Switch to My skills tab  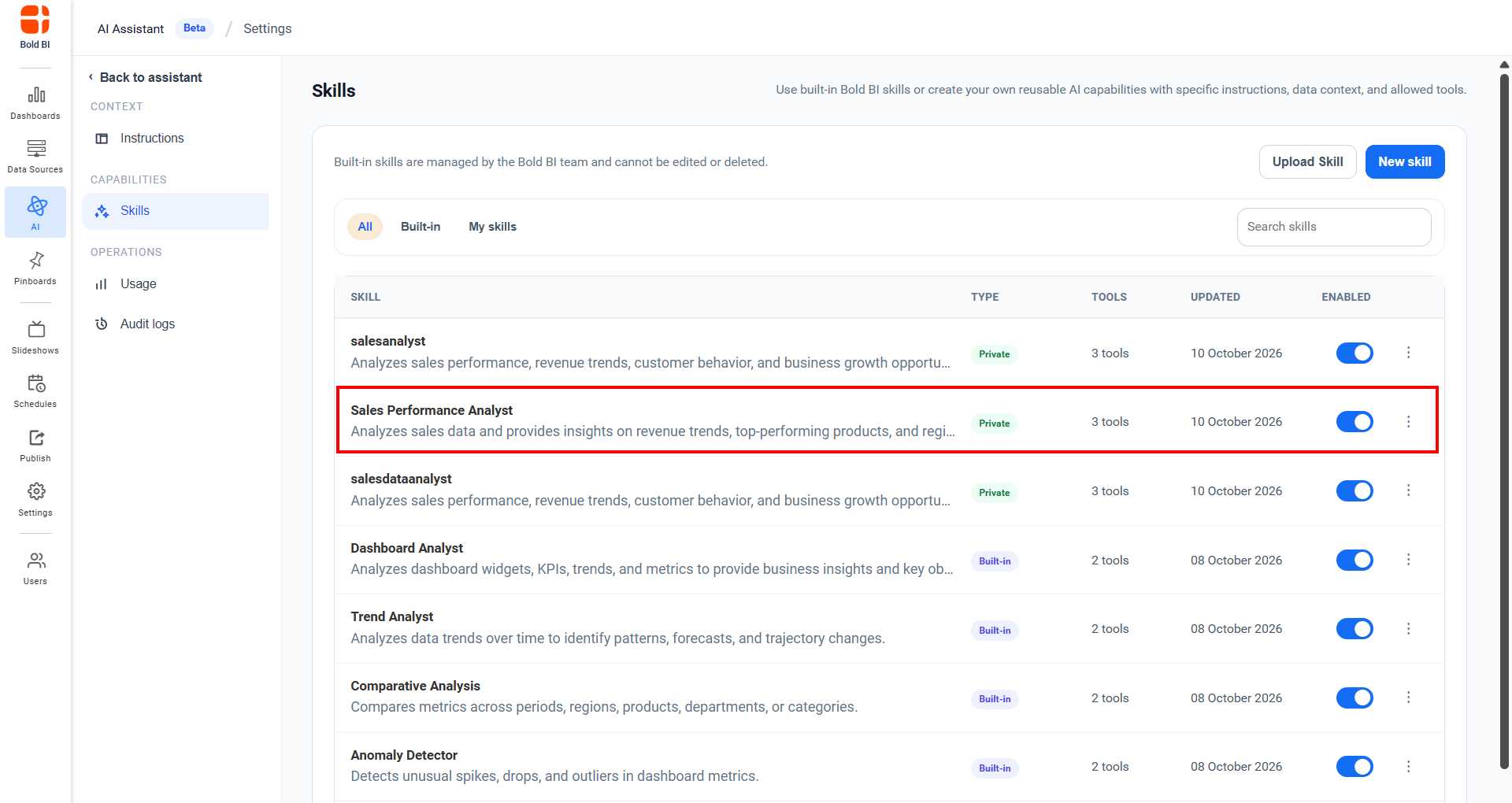tap(493, 227)
